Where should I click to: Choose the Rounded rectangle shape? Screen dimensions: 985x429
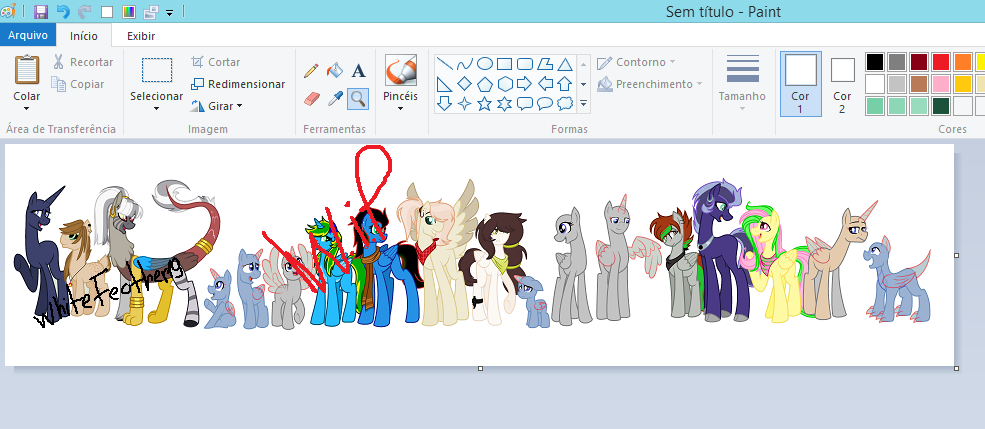click(x=525, y=63)
